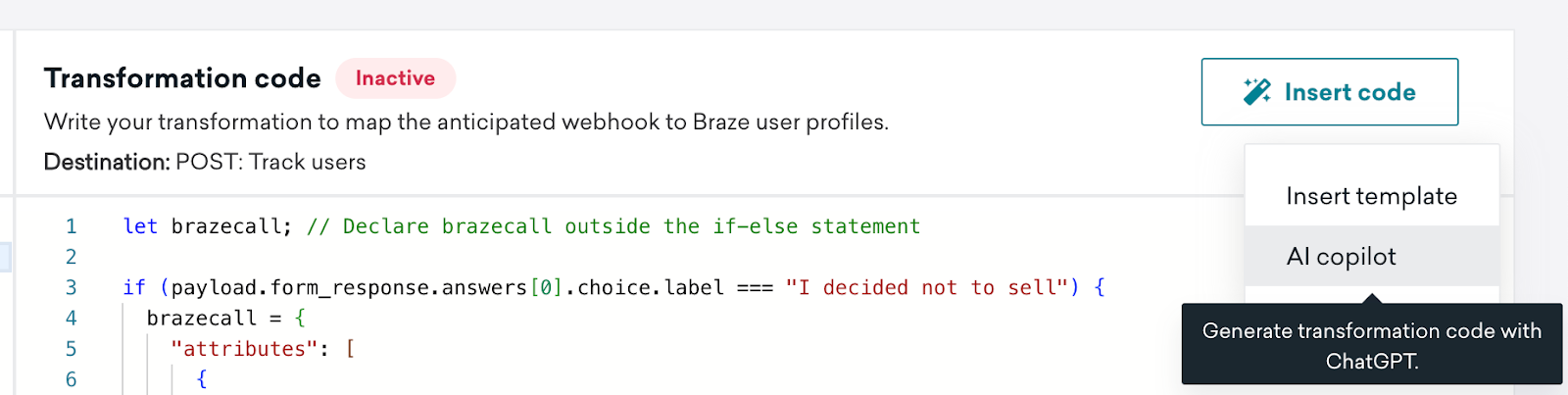Click line number 2 in code gutter

coord(71,257)
